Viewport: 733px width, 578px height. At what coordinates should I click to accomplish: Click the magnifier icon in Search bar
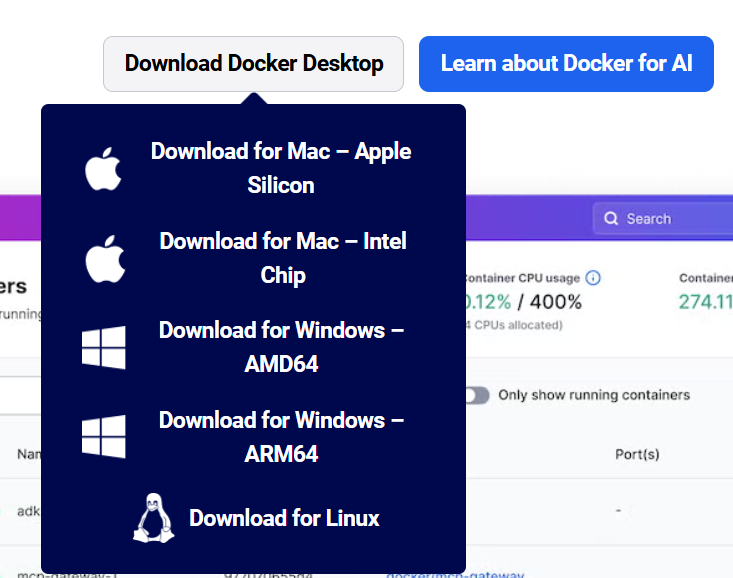pos(611,218)
